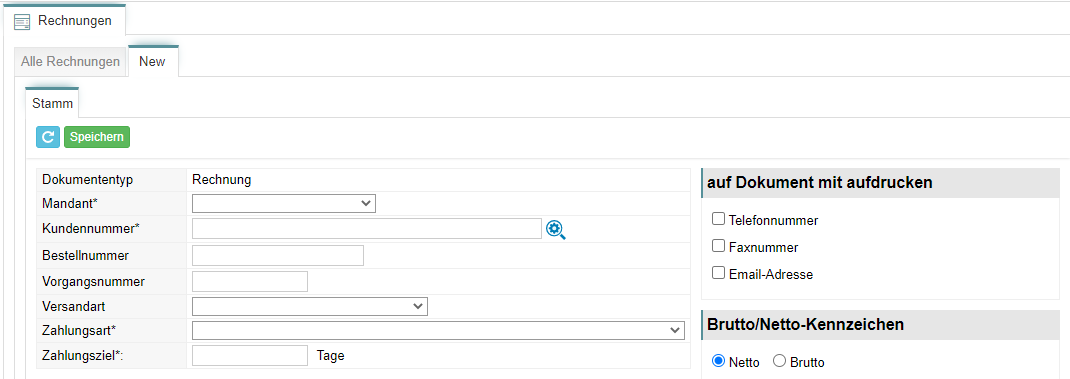Switch to Alle Rechnungen tab
Image resolution: width=1070 pixels, height=379 pixels.
coord(70,61)
